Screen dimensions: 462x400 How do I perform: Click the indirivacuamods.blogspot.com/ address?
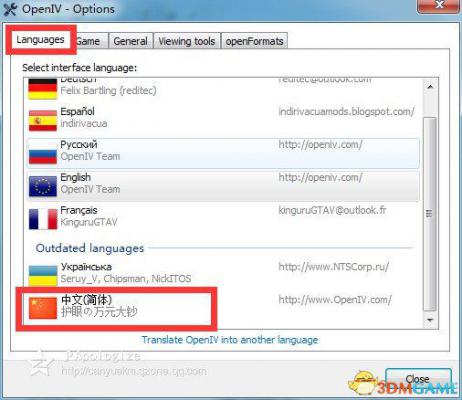347,112
